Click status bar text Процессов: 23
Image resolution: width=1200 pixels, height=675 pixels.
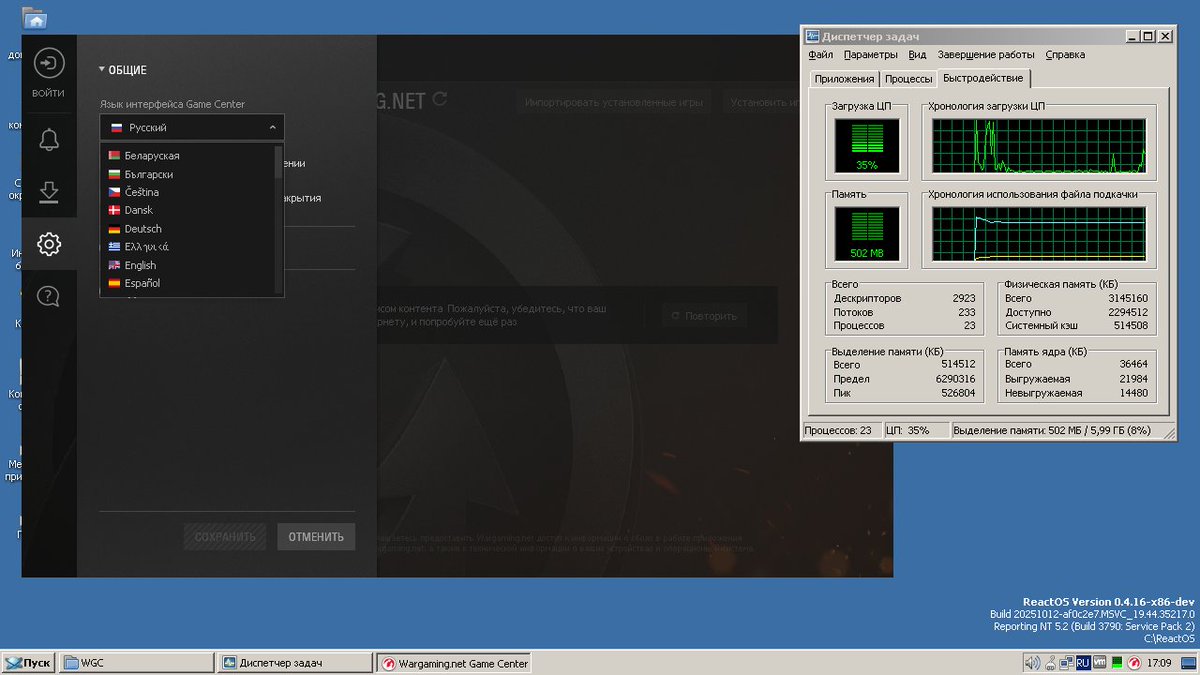click(839, 430)
